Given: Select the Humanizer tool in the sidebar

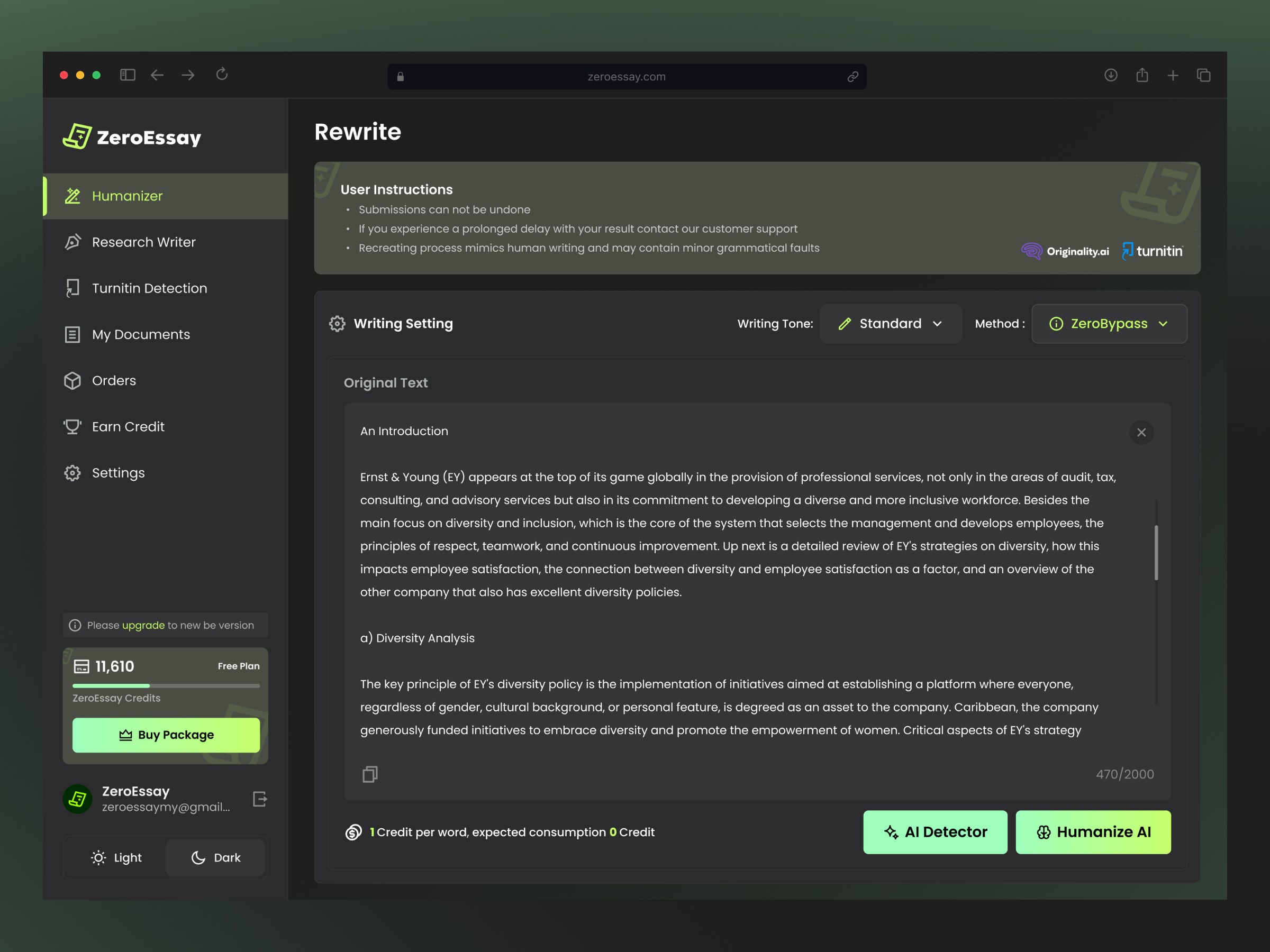Looking at the screenshot, I should pyautogui.click(x=128, y=196).
